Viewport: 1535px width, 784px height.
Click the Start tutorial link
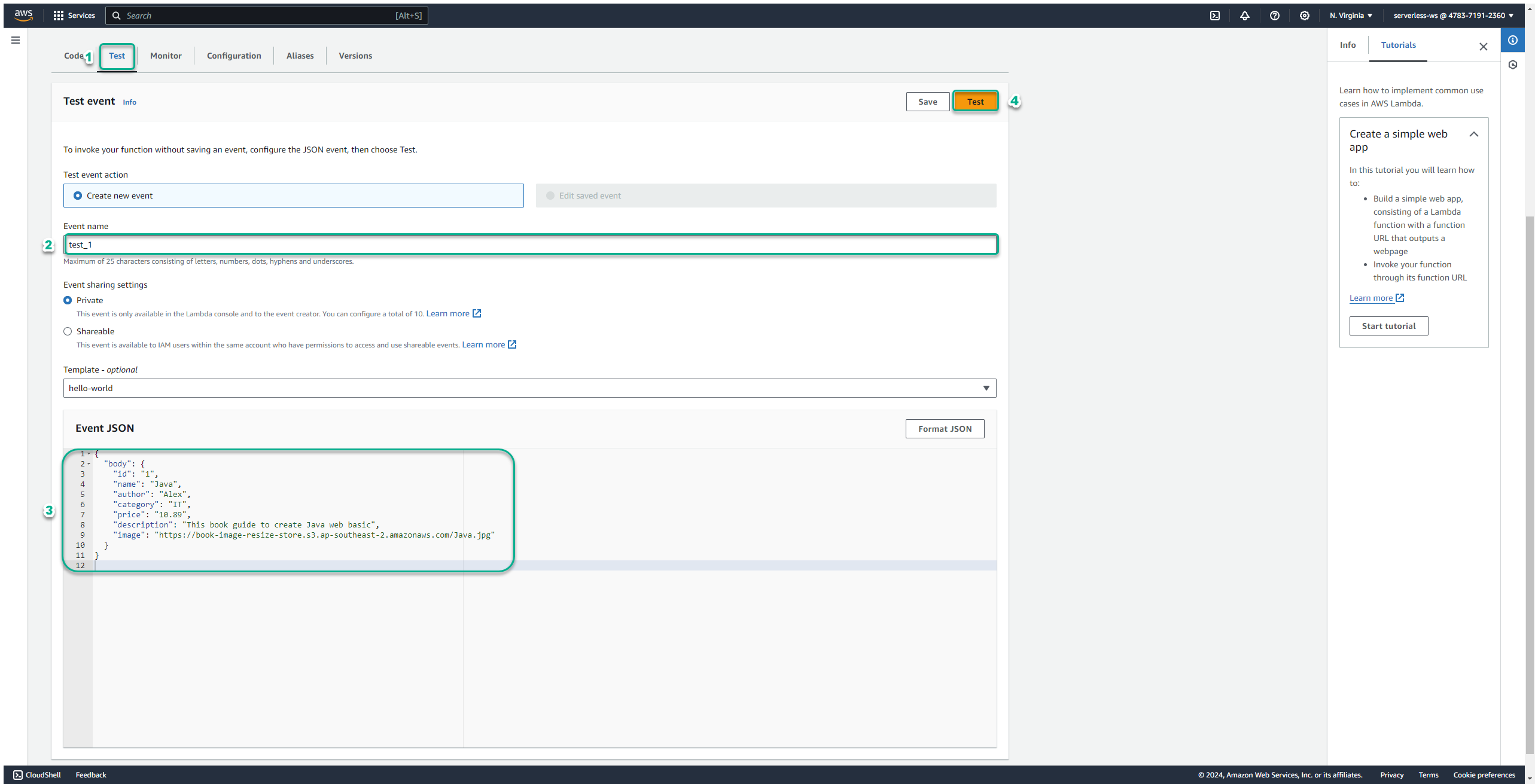tap(1388, 325)
